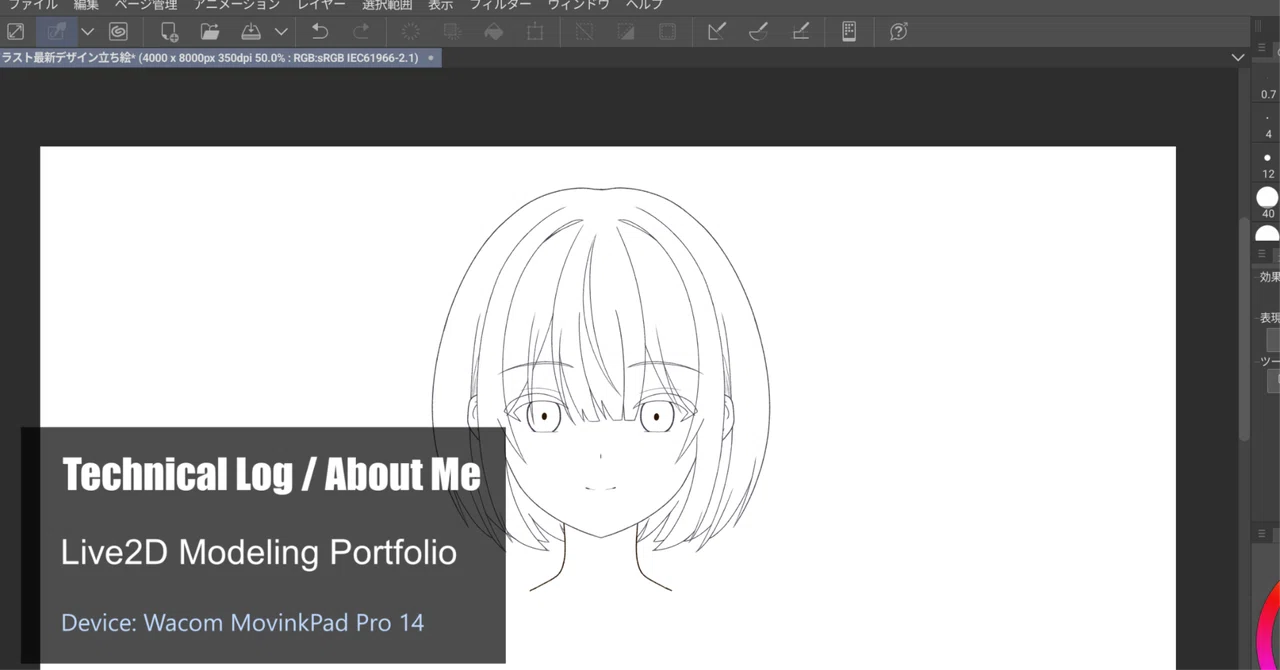Open the ウィンドウ menu

click(578, 5)
